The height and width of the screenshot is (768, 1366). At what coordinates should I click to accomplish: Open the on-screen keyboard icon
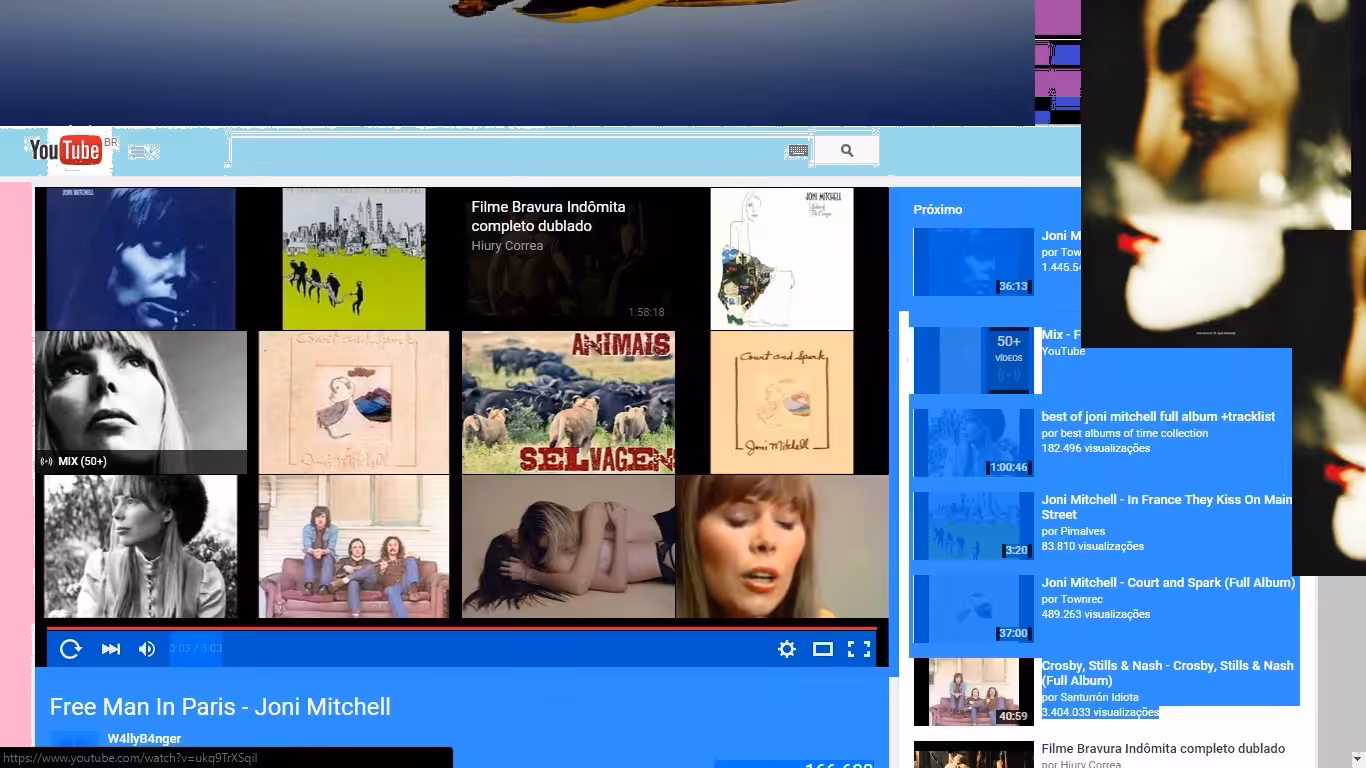click(798, 151)
